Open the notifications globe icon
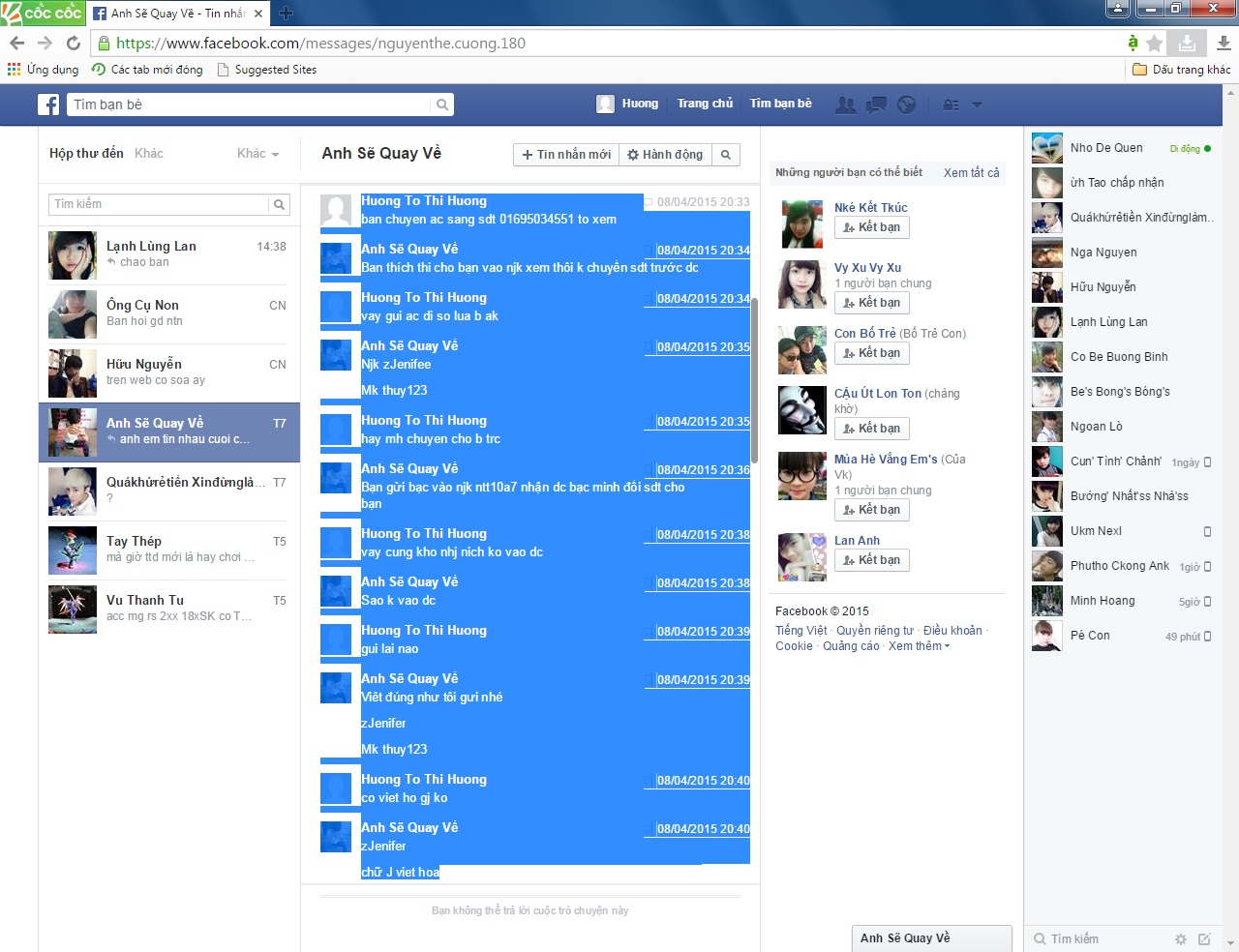 point(907,104)
